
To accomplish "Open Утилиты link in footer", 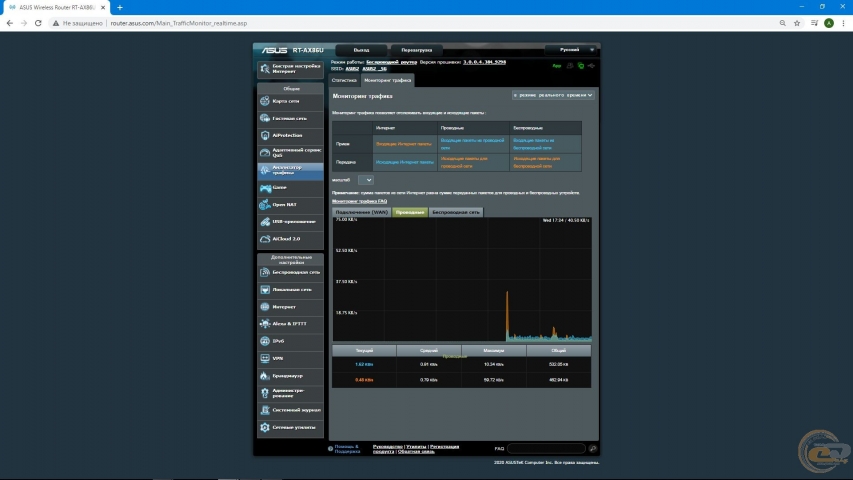I will 416,447.
